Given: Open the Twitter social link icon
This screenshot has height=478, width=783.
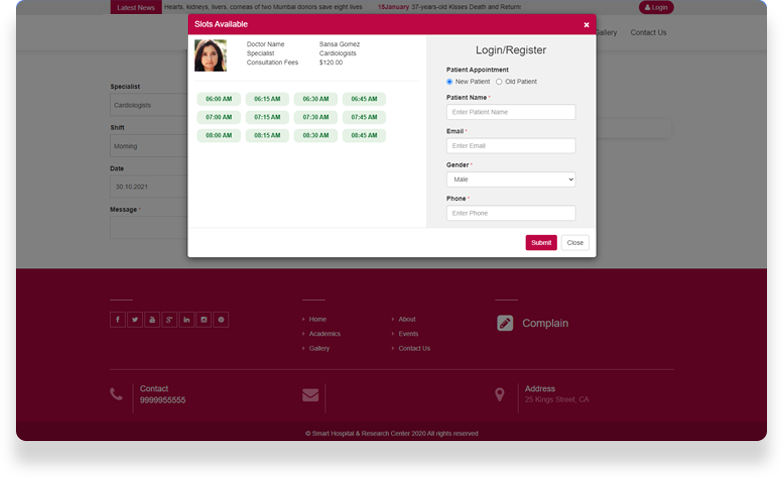Looking at the screenshot, I should (134, 320).
